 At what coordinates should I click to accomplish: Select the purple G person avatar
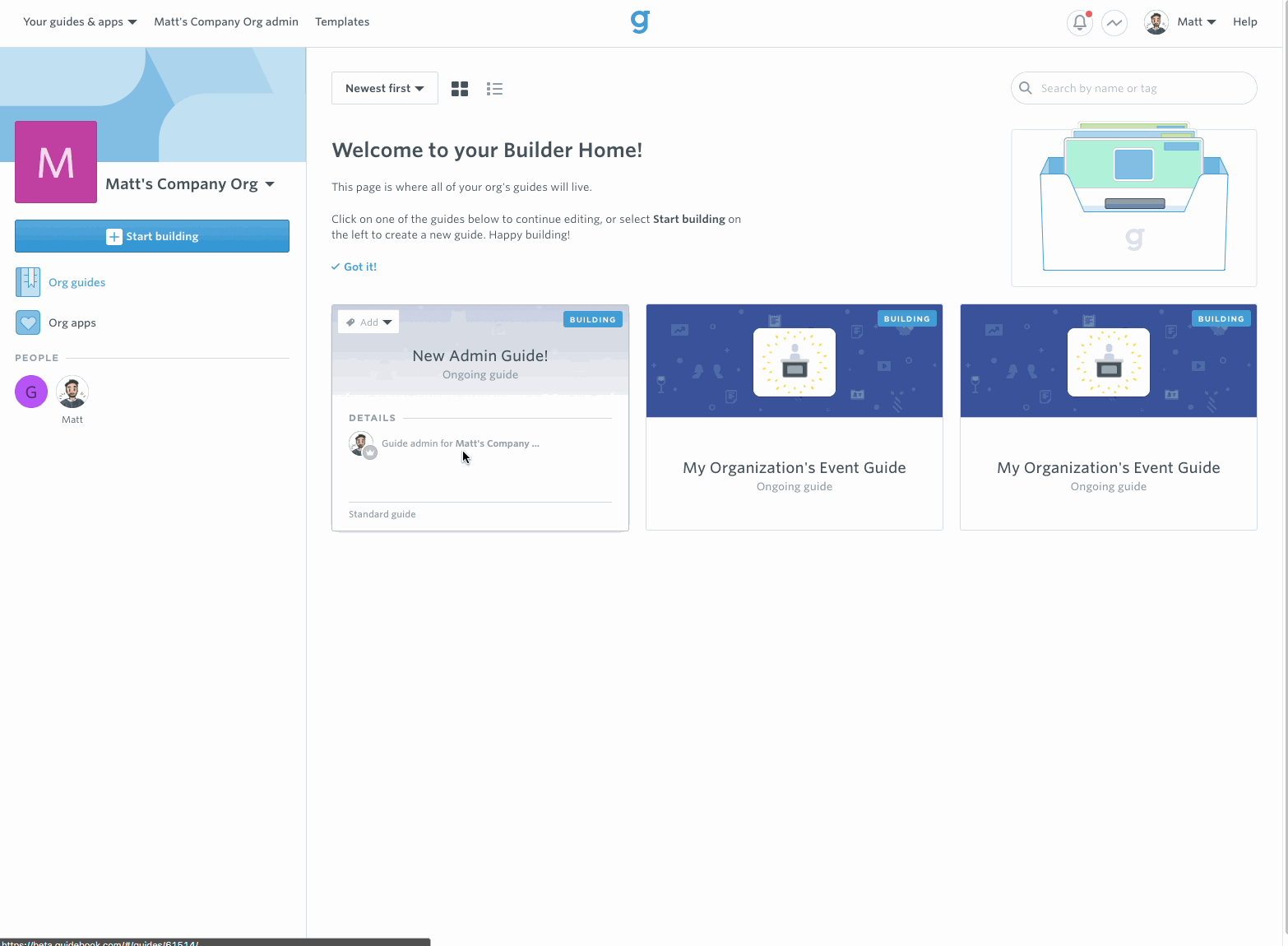click(31, 392)
